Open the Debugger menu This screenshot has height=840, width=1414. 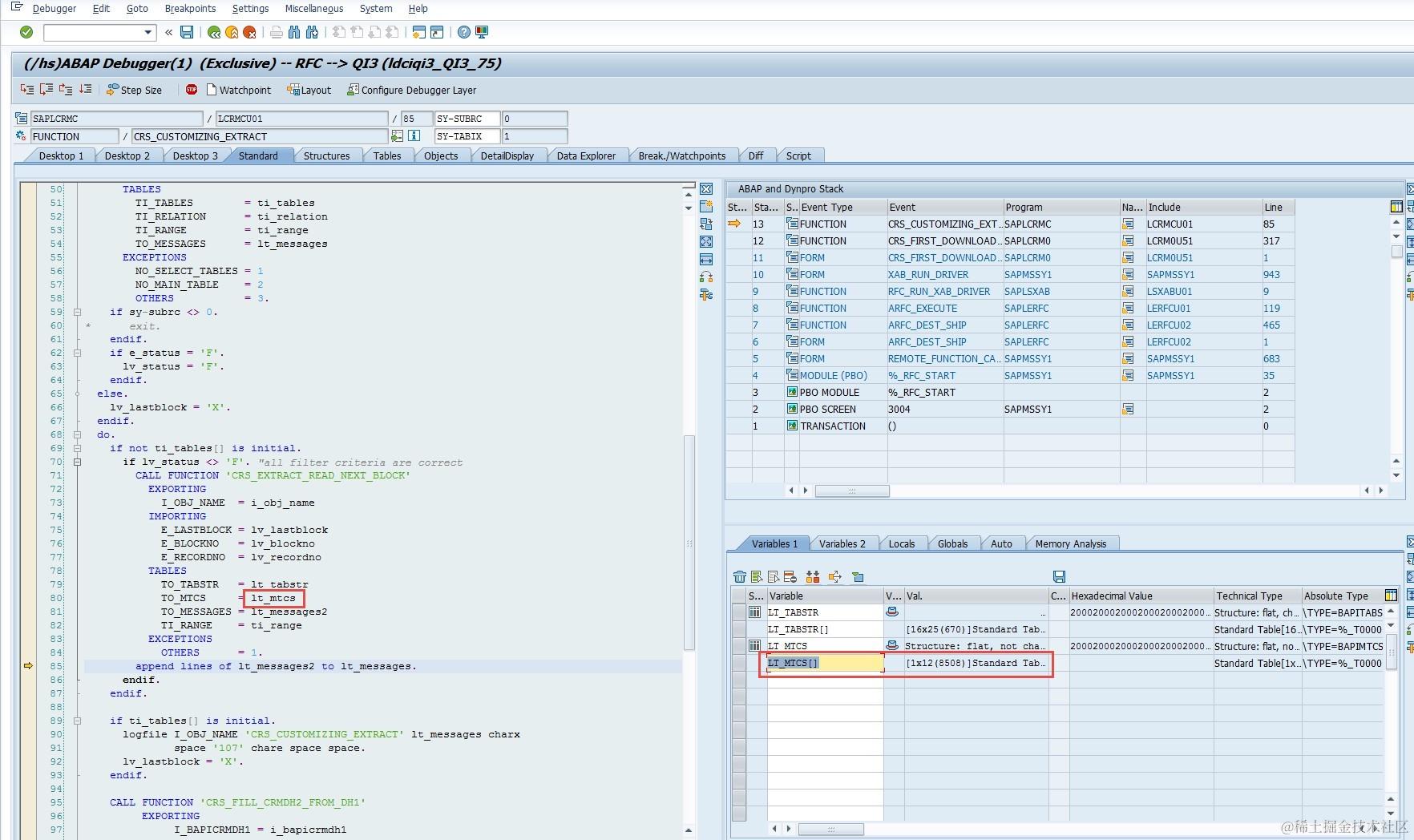coord(55,9)
